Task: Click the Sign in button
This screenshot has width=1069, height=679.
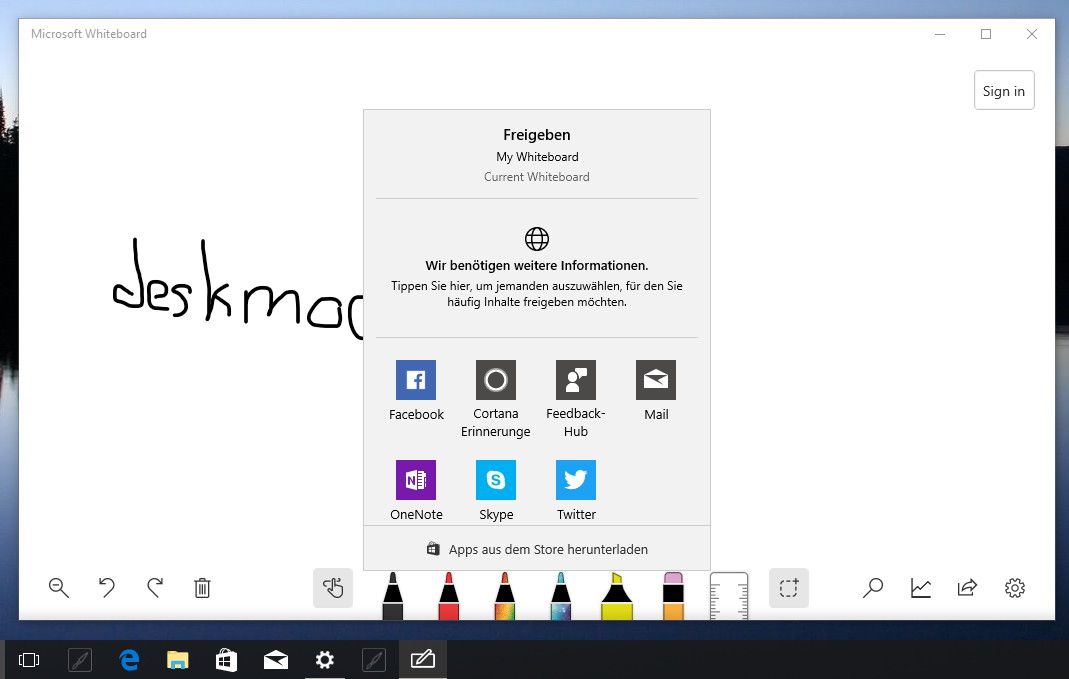Action: click(1004, 91)
